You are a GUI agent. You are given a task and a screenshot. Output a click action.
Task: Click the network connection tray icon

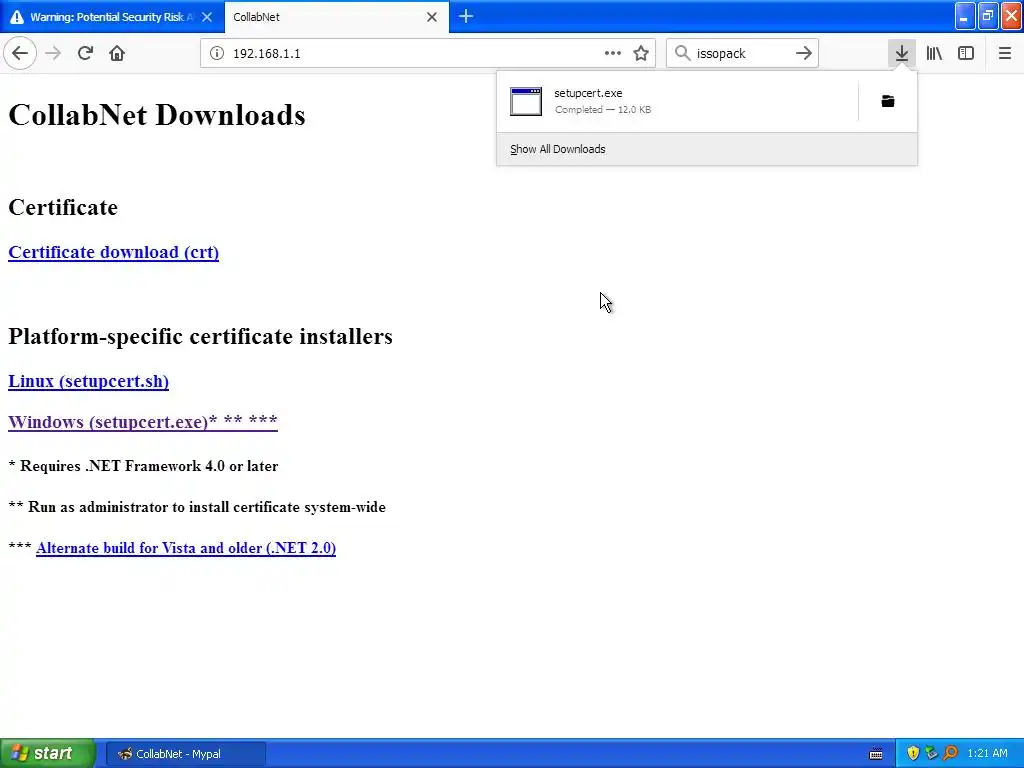click(931, 754)
